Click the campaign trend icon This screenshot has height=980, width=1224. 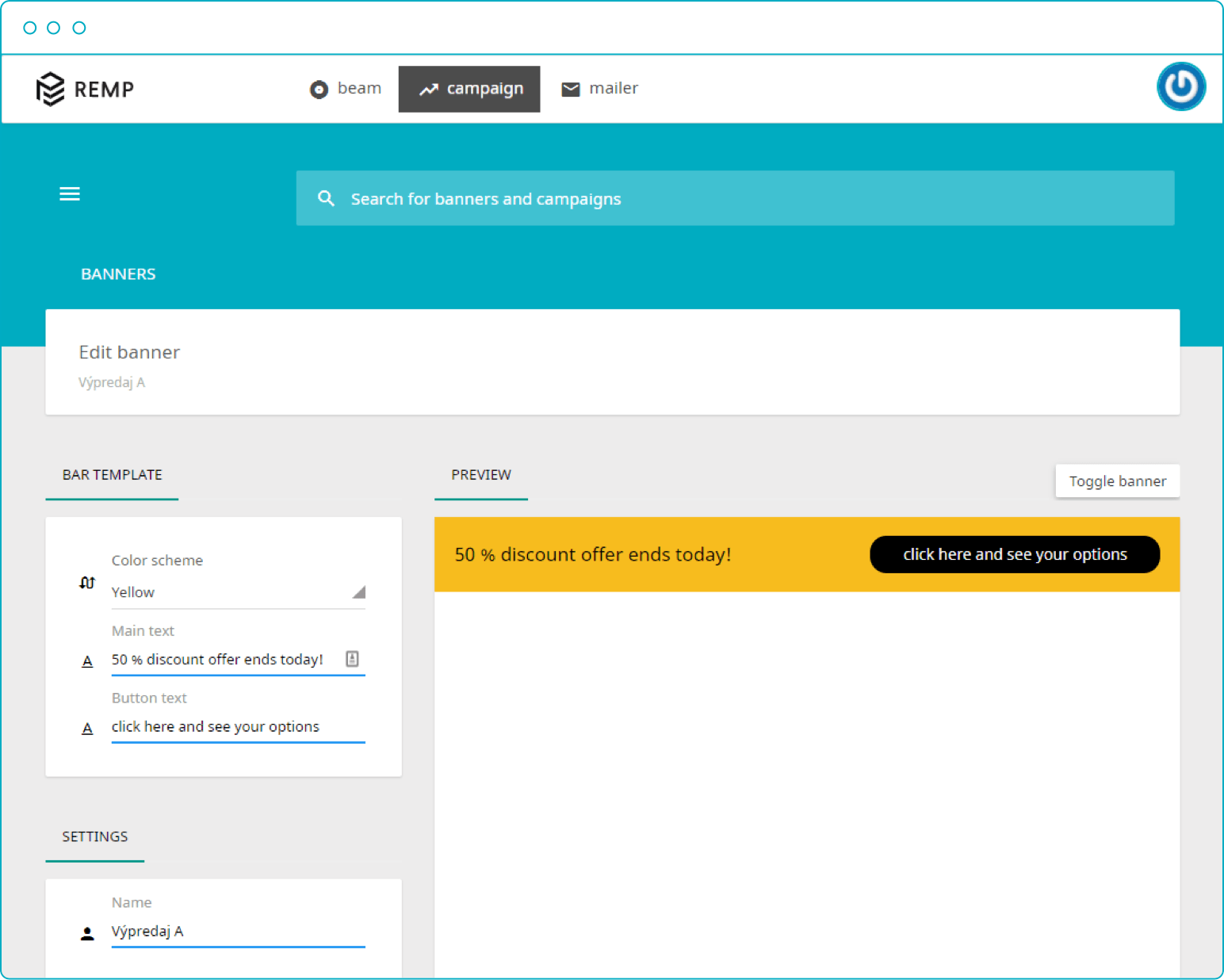click(x=429, y=89)
